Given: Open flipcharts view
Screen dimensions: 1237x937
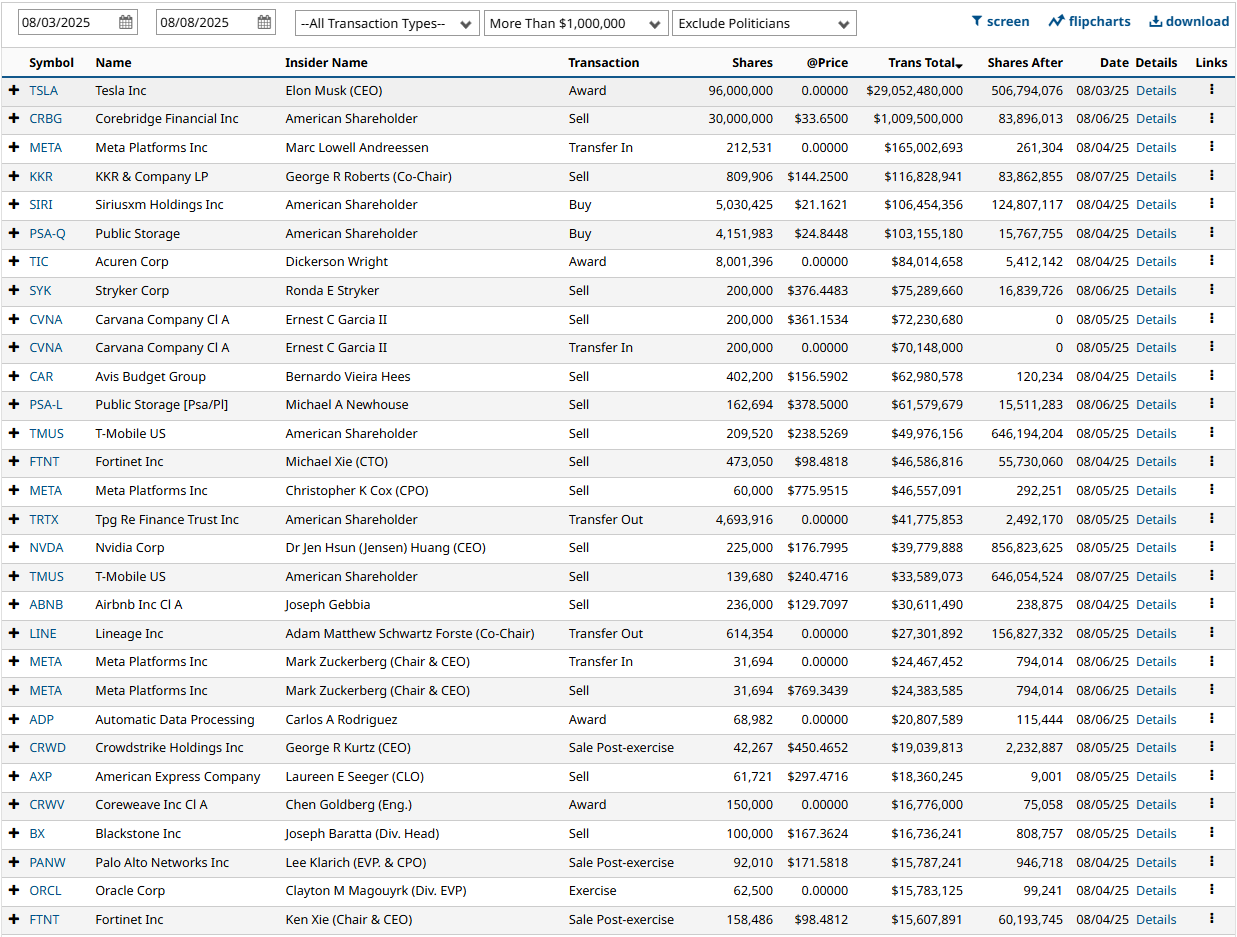Looking at the screenshot, I should (x=1089, y=21).
